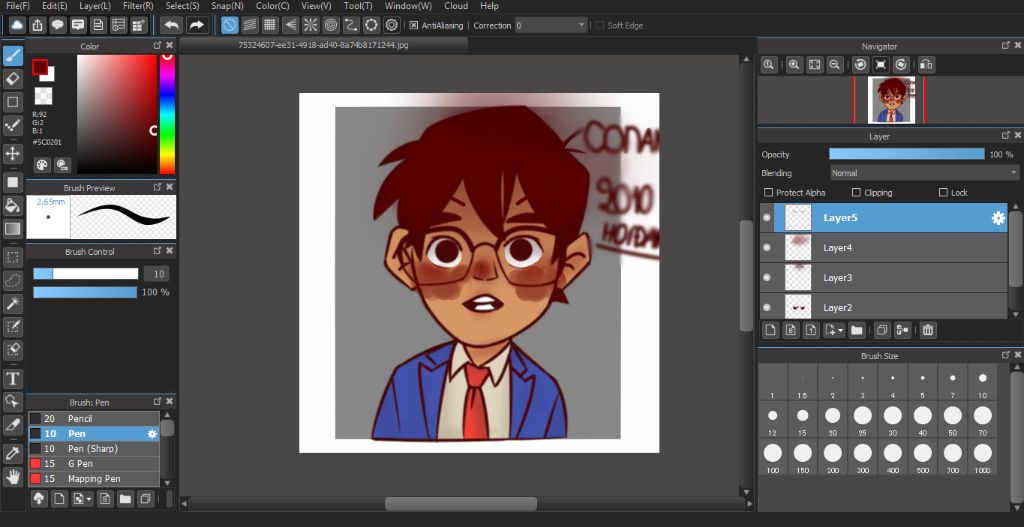Select the Eraser tool
1024x527 pixels.
(12, 79)
